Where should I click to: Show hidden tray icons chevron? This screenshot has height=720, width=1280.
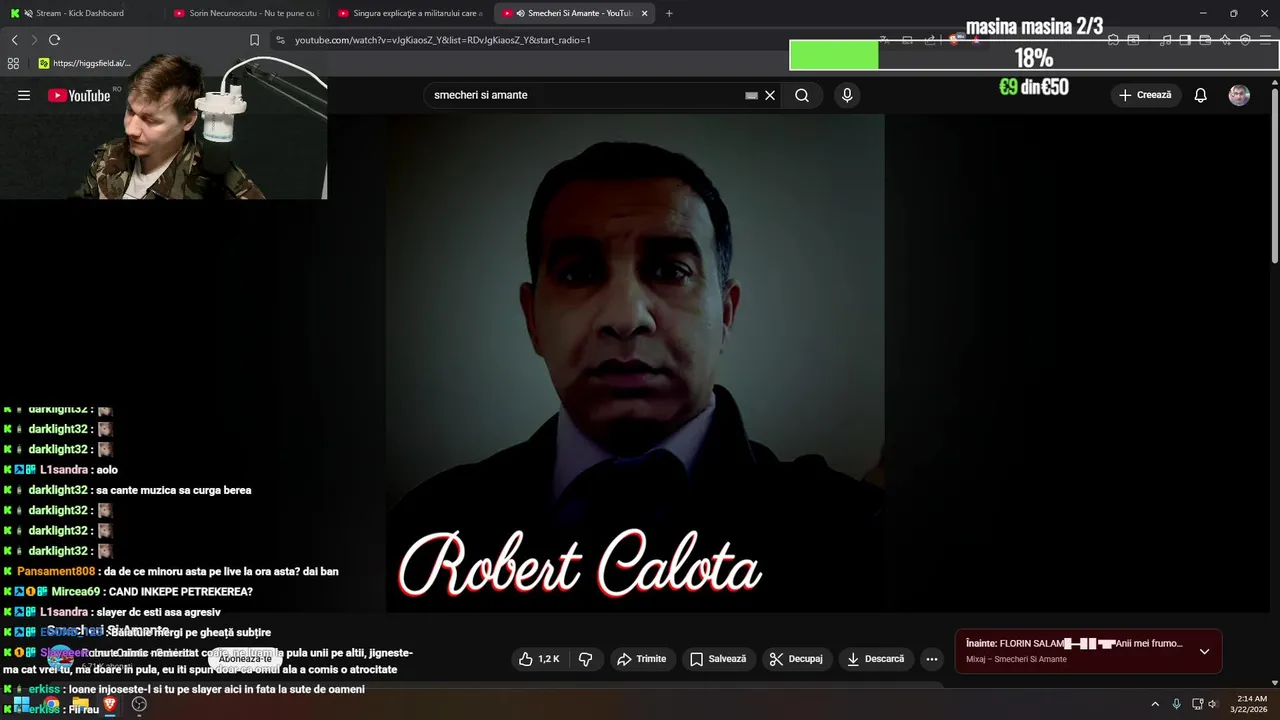tap(1155, 704)
